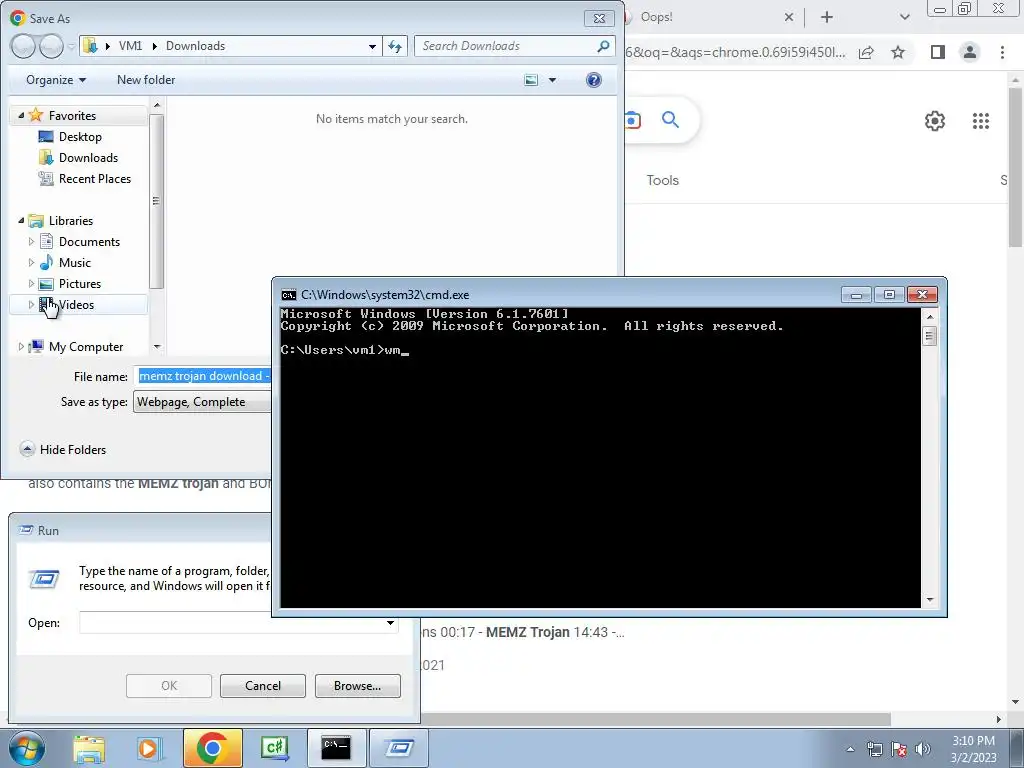Screen dimensions: 1024x768
Task: Click the cmd window scrollbar down arrow
Action: point(929,600)
